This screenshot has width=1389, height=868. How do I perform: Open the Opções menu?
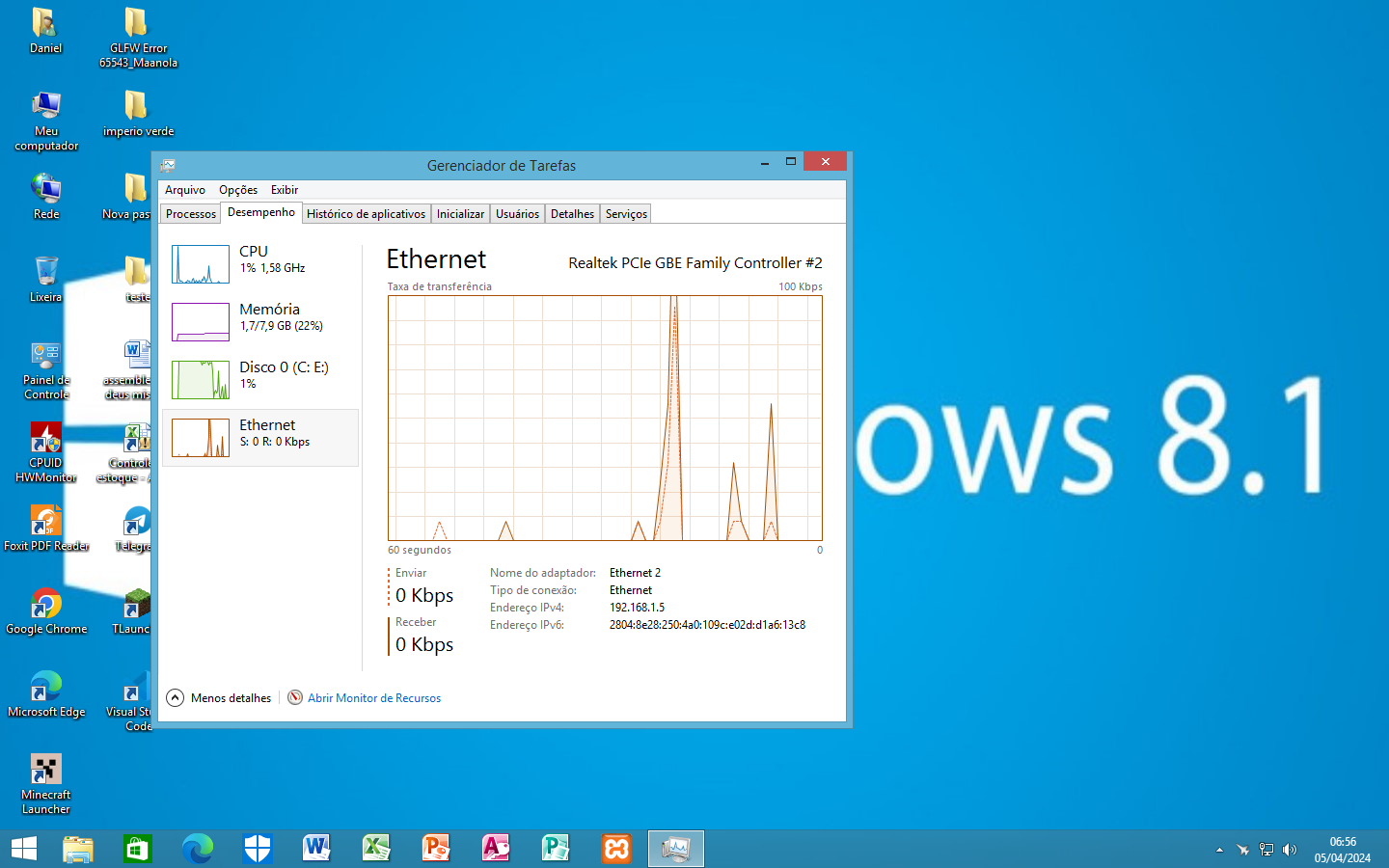pyautogui.click(x=238, y=190)
